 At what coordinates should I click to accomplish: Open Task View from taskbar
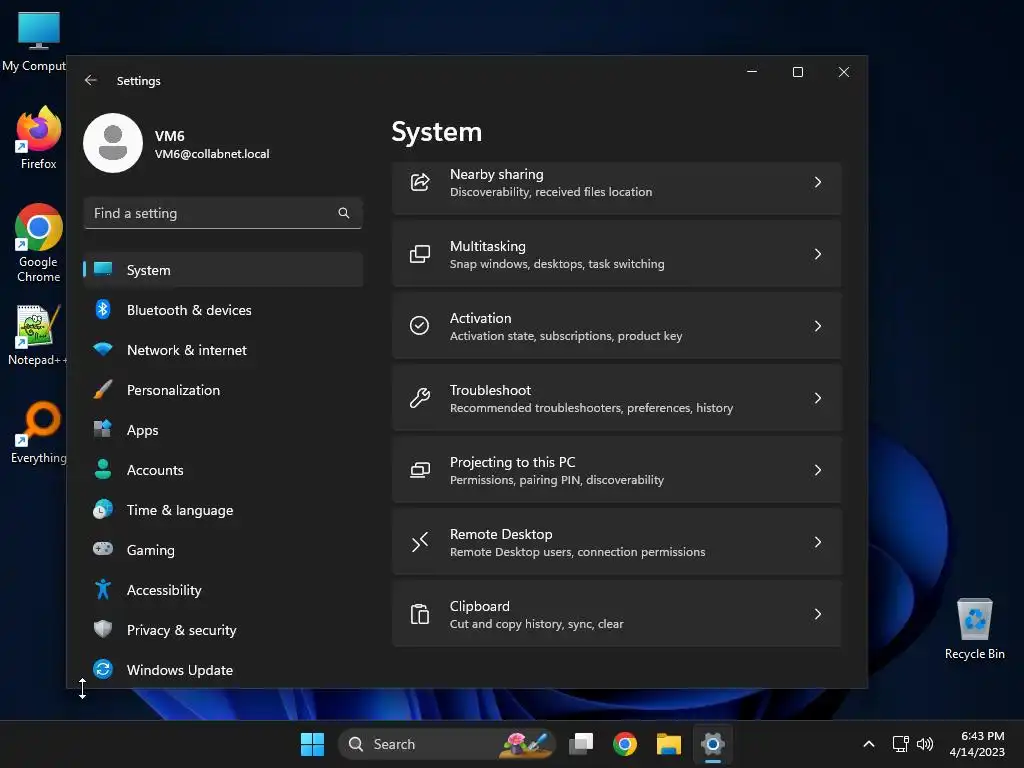point(581,744)
